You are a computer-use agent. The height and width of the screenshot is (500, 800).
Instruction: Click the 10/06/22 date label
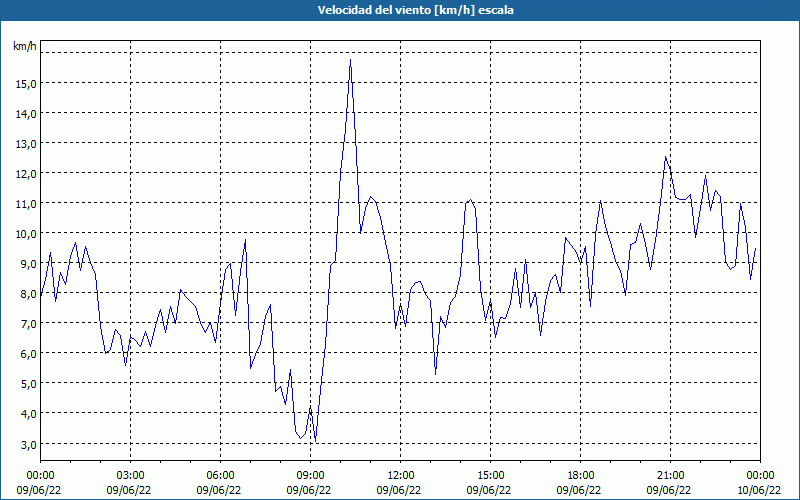coord(759,490)
